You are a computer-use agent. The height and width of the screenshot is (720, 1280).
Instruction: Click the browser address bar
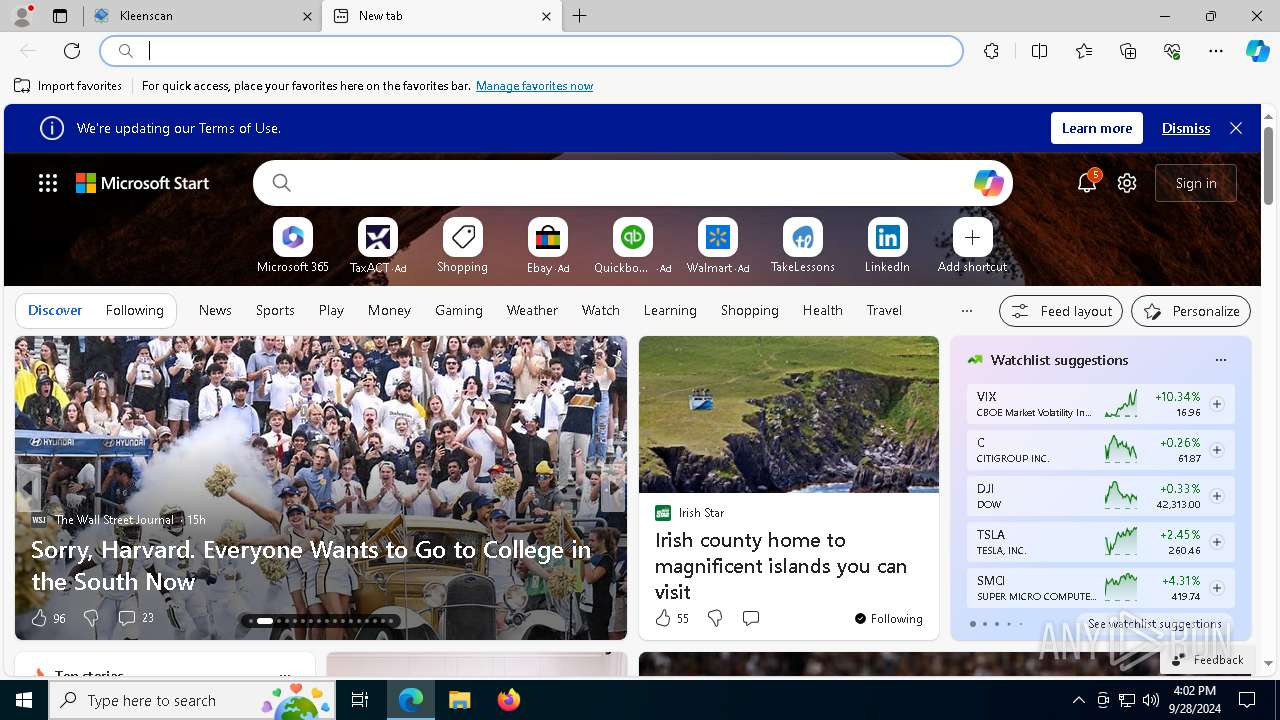pos(532,51)
